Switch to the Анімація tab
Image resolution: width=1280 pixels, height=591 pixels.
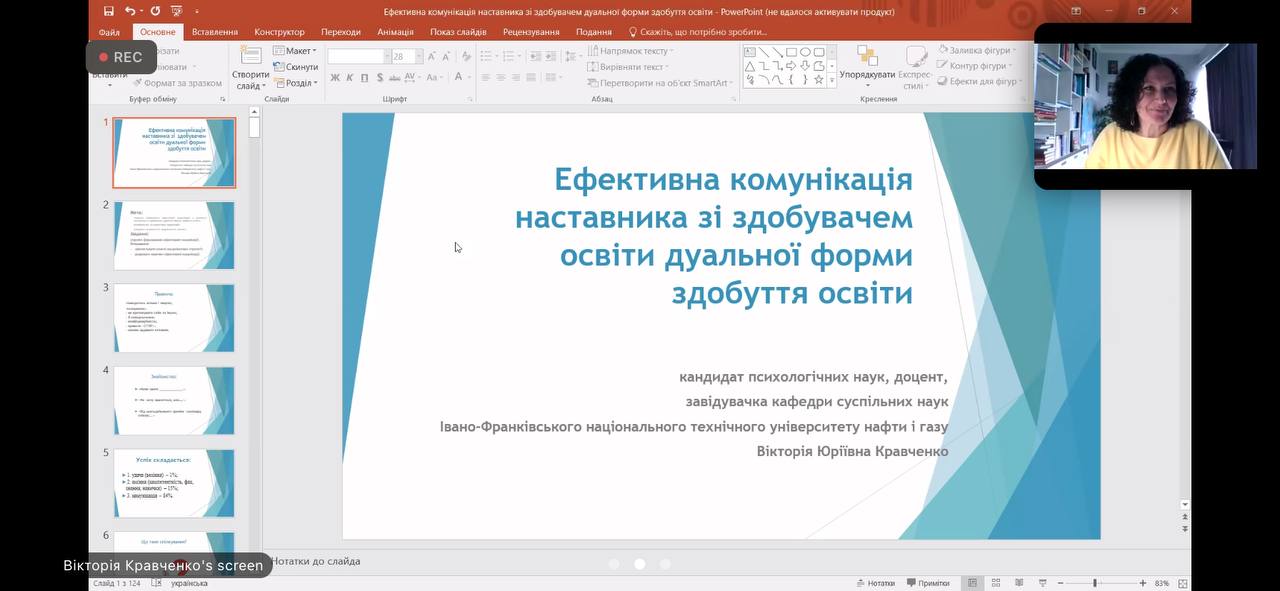pos(395,32)
